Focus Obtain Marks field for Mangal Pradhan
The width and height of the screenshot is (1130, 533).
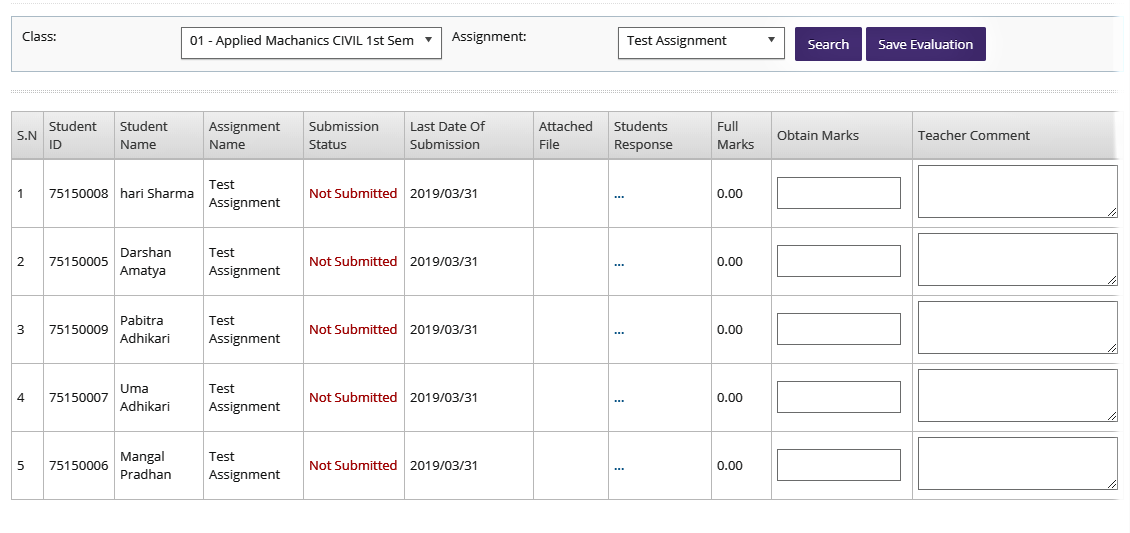839,465
